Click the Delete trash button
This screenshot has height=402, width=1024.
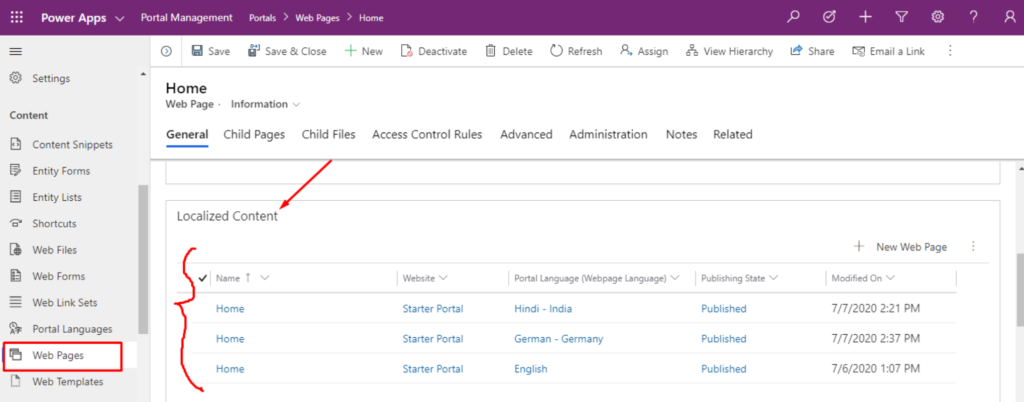click(x=509, y=51)
